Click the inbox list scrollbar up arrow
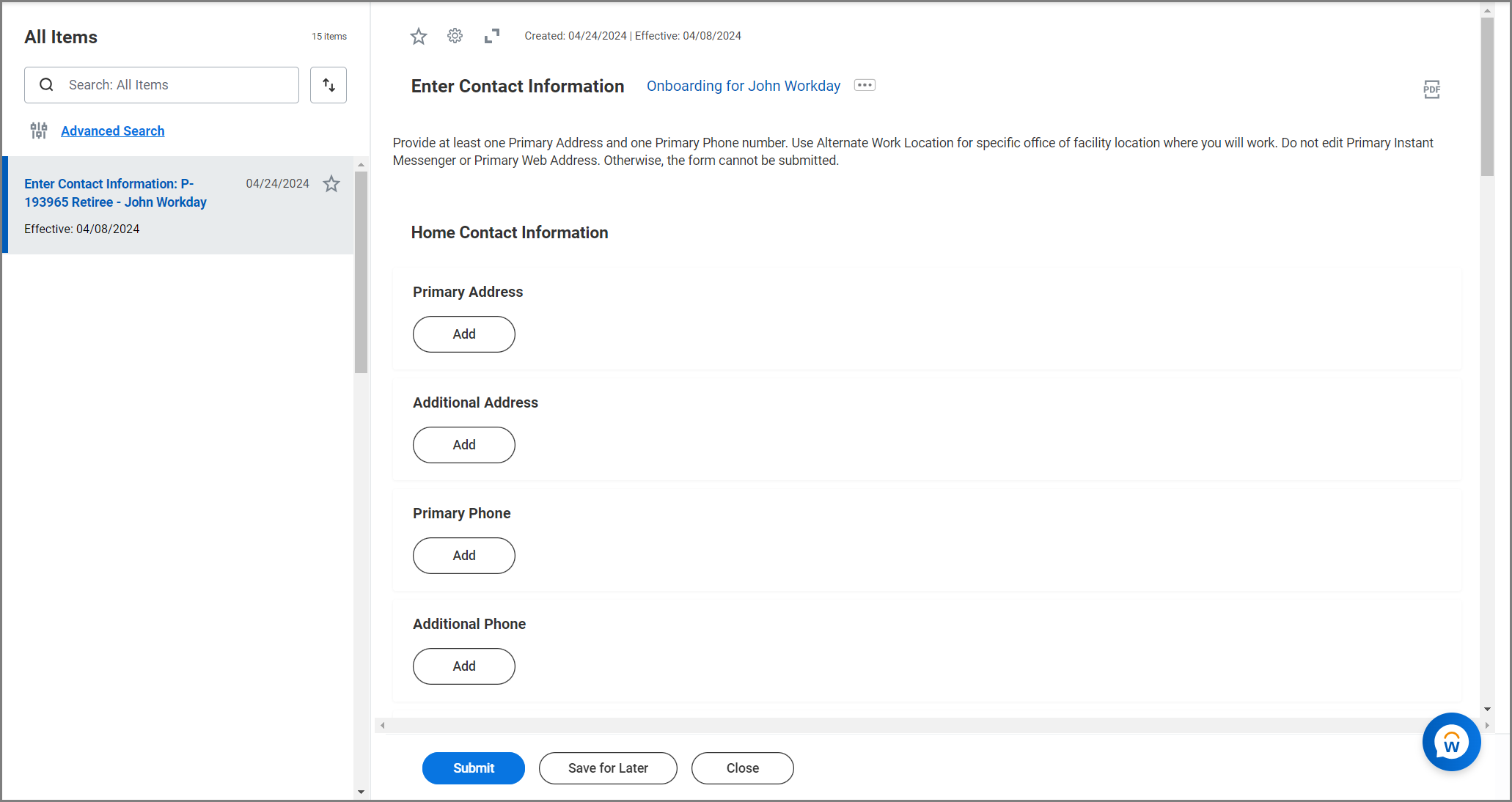Image resolution: width=1512 pixels, height=802 pixels. pos(361,164)
